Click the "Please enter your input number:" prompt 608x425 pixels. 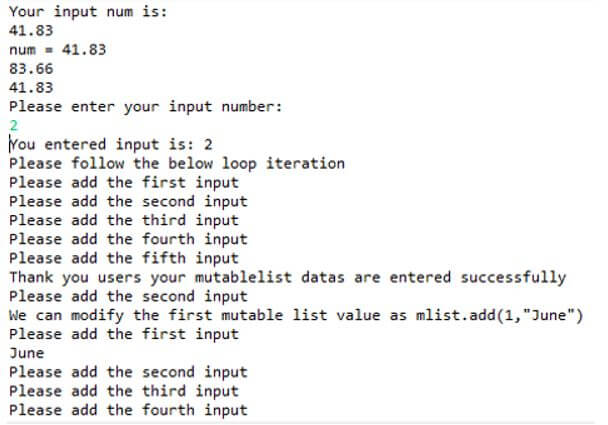tap(146, 106)
